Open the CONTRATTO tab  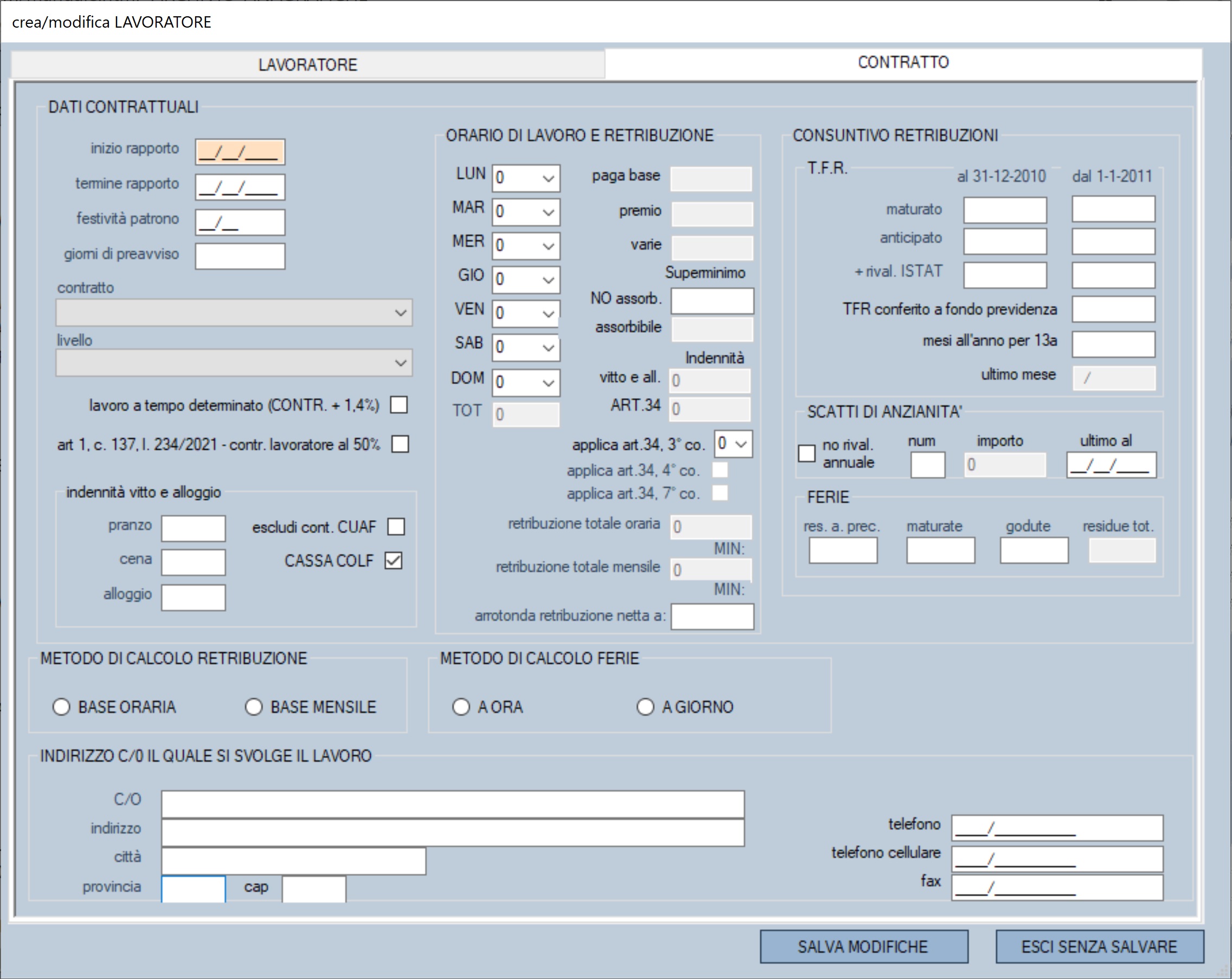pos(903,62)
